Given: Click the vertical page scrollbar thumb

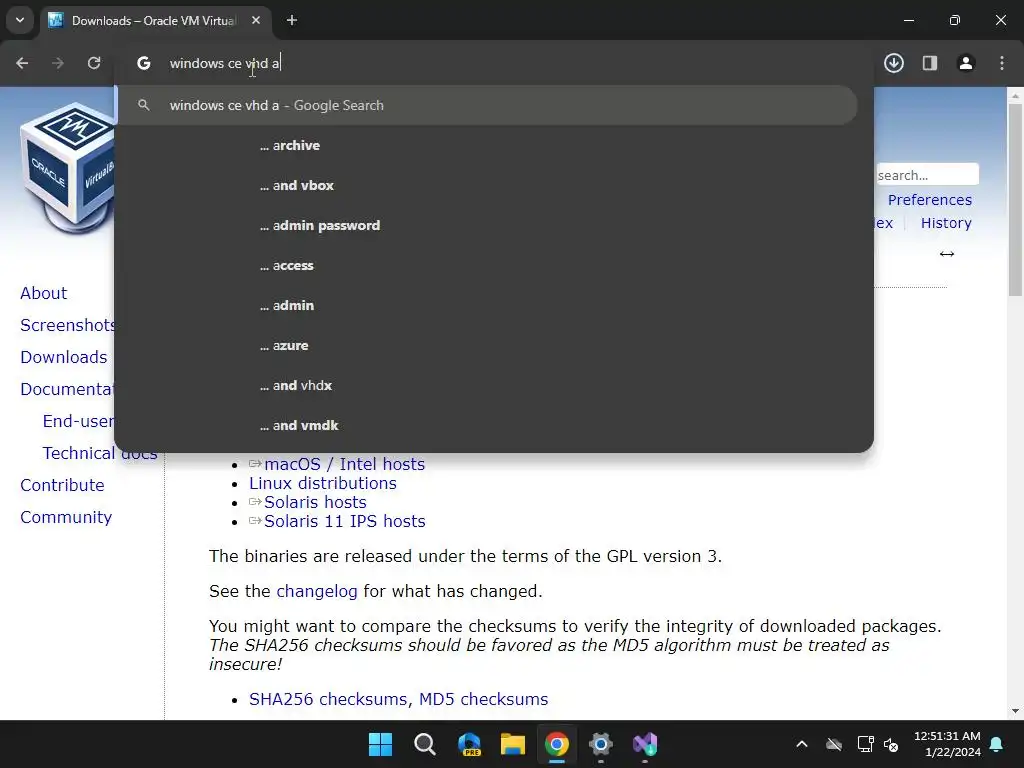Looking at the screenshot, I should click(x=1016, y=199).
